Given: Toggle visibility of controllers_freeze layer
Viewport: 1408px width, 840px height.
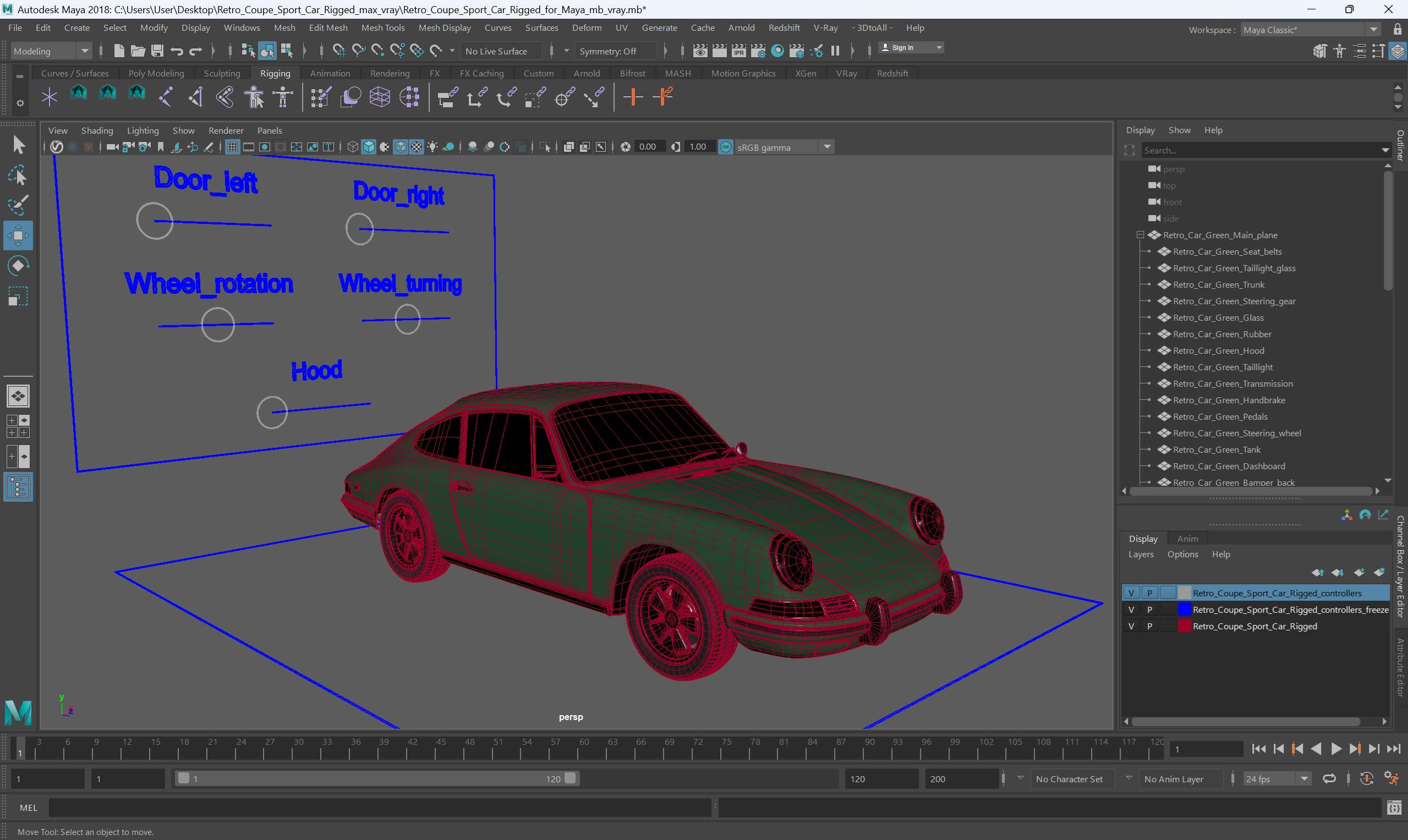Looking at the screenshot, I should (x=1131, y=610).
